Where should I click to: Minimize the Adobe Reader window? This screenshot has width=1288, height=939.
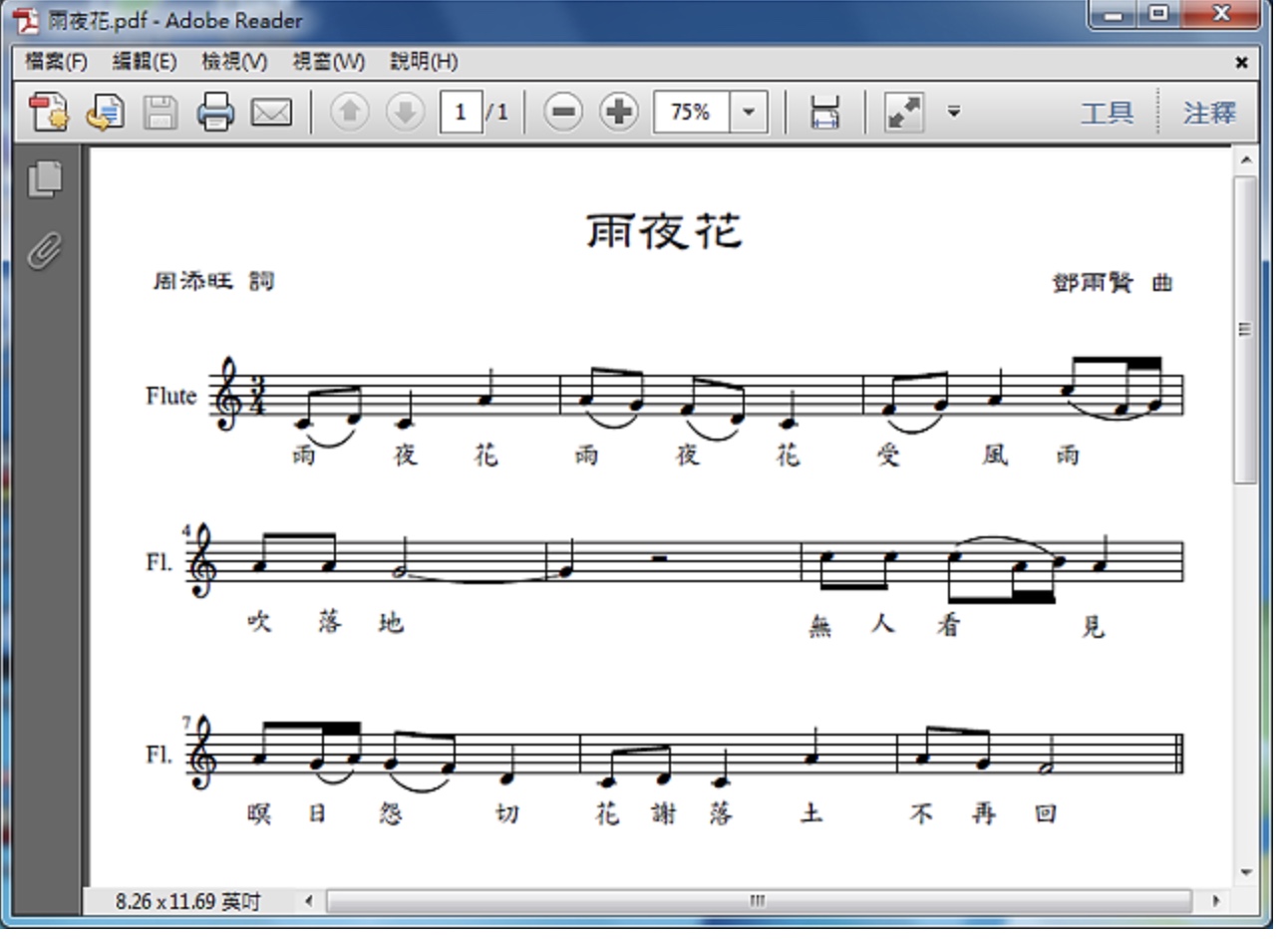pyautogui.click(x=1114, y=14)
